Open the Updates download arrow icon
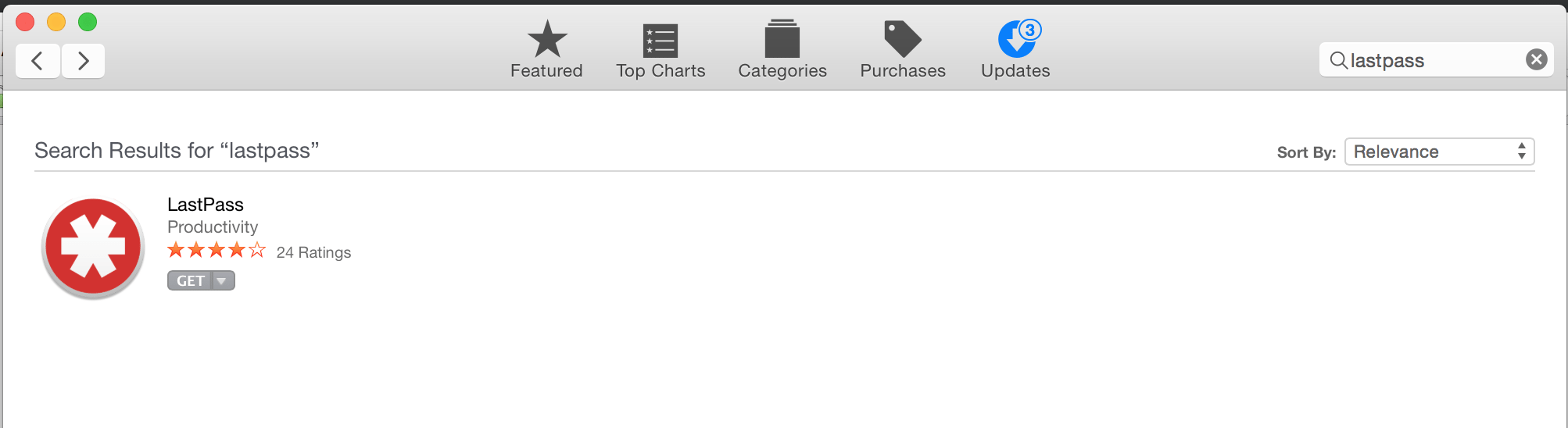 coord(1018,38)
